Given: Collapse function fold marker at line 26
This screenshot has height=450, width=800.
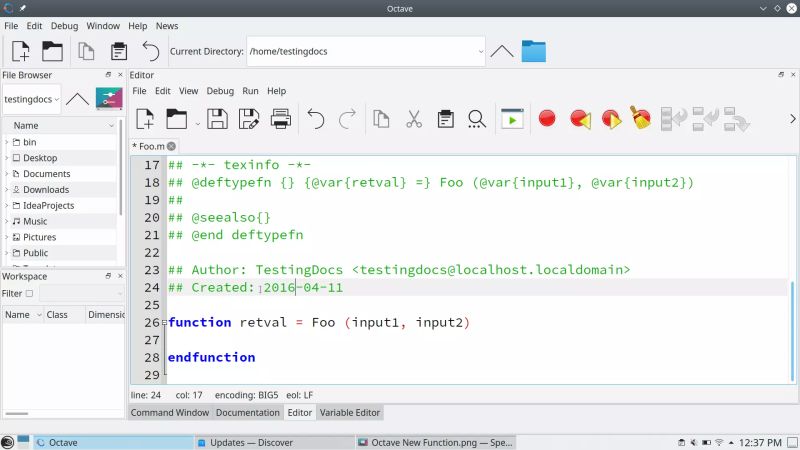Looking at the screenshot, I should click(x=164, y=322).
